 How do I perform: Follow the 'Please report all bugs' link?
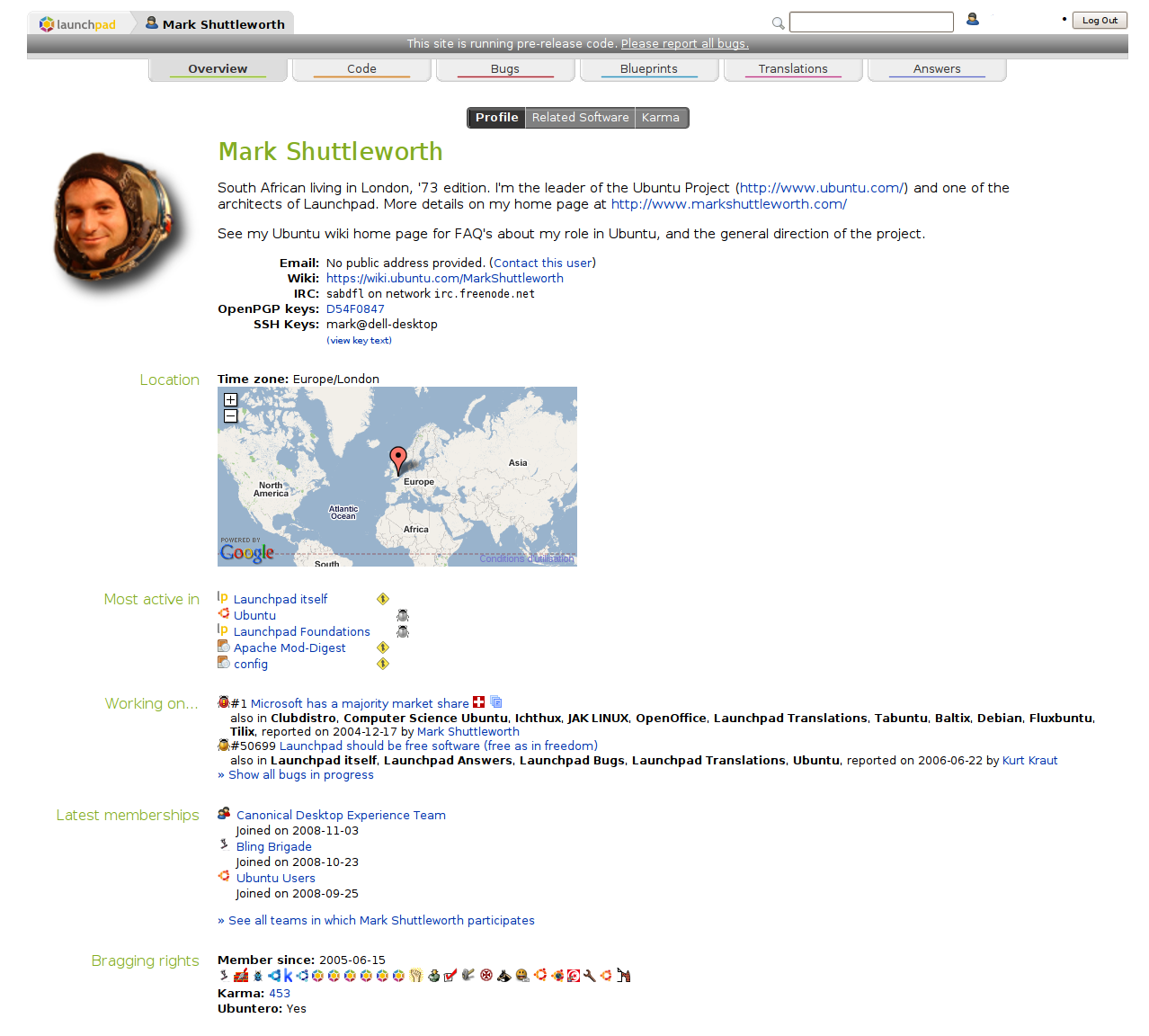click(684, 44)
